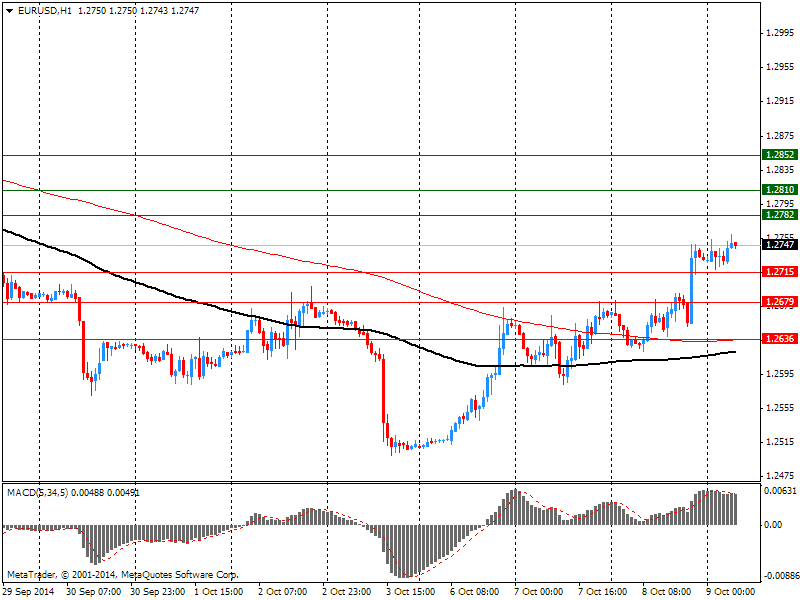Click the 2 Oct 07:00 time label
Viewport: 800px width, 600px height.
(283, 592)
